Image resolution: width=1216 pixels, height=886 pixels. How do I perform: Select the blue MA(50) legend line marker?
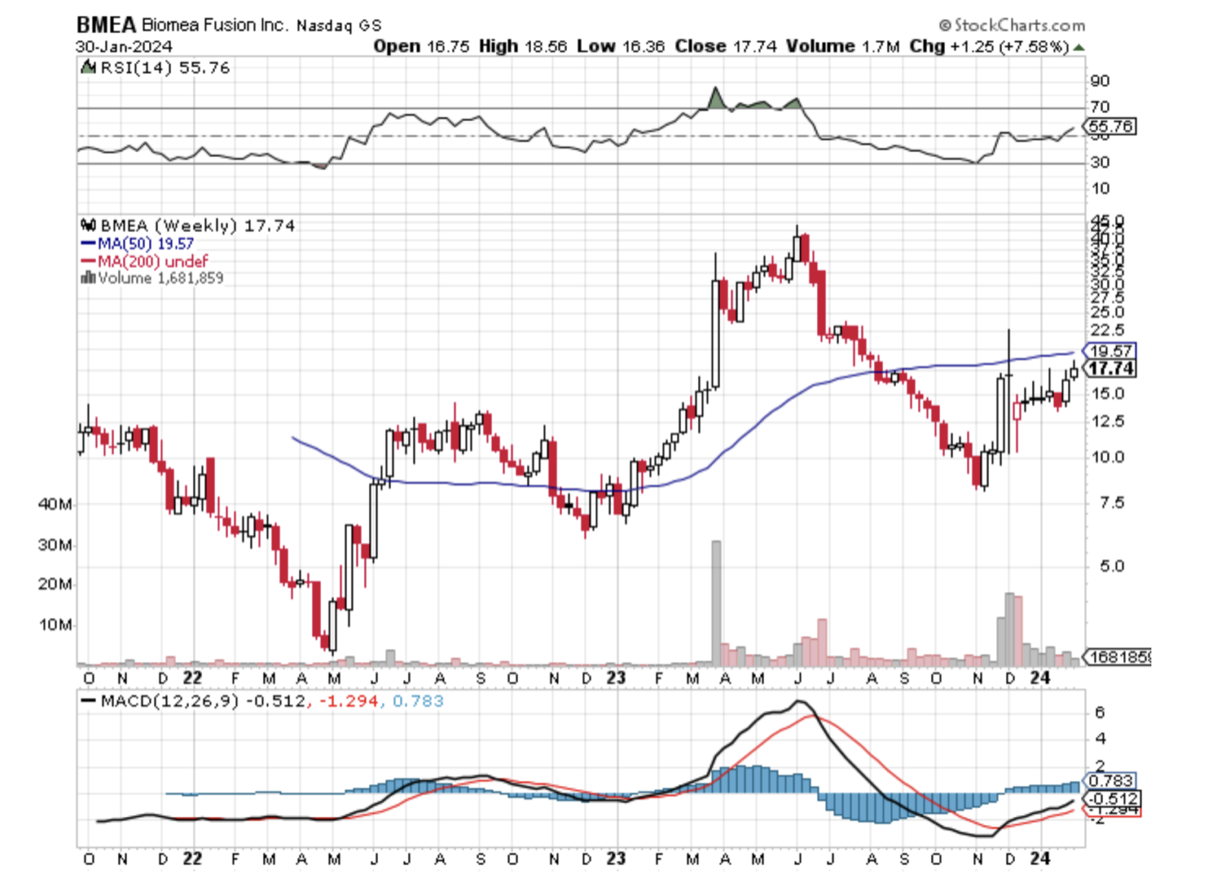tap(87, 243)
